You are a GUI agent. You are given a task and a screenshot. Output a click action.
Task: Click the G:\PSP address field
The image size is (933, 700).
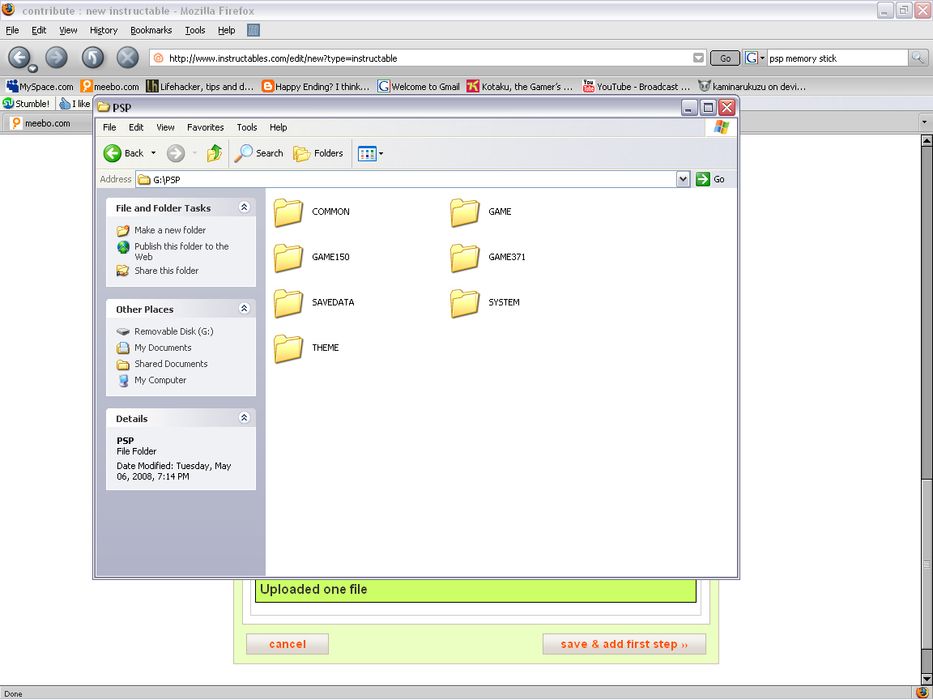tap(406, 179)
